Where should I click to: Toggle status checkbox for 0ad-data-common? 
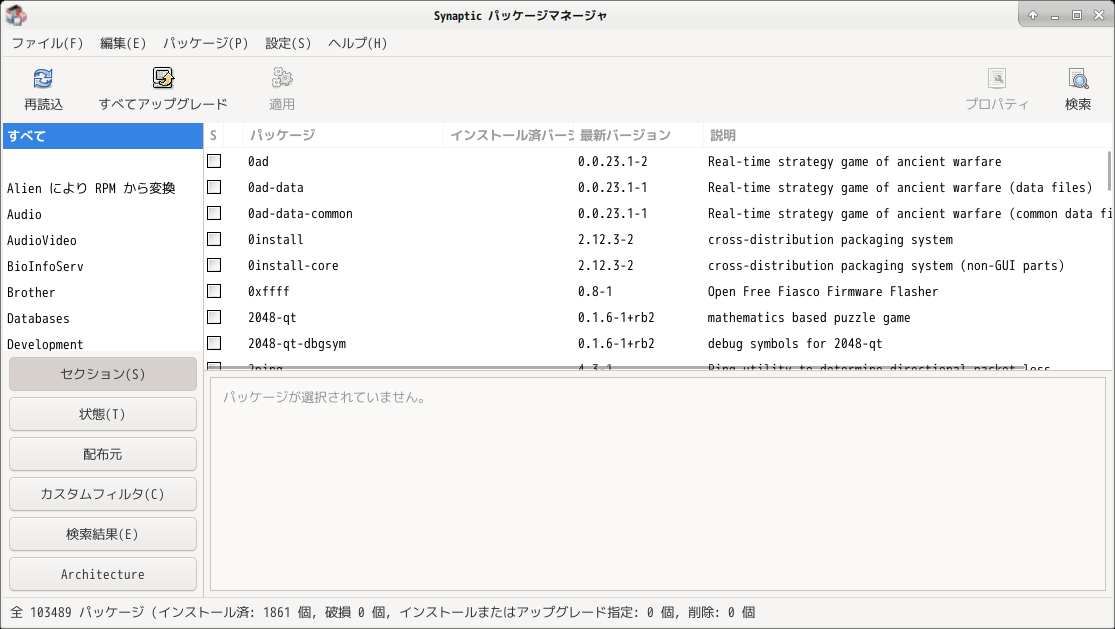[x=214, y=213]
